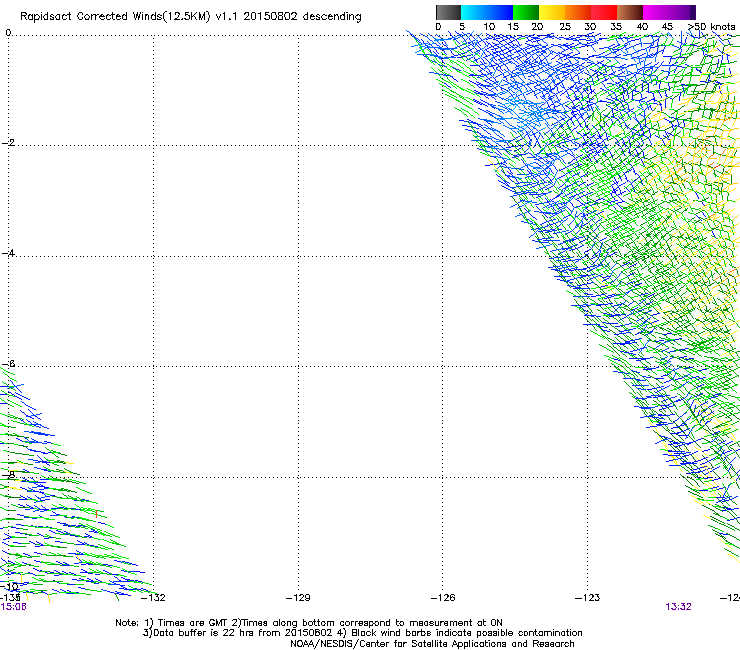Click the latitude label '-4' on left axis

click(x=8, y=253)
